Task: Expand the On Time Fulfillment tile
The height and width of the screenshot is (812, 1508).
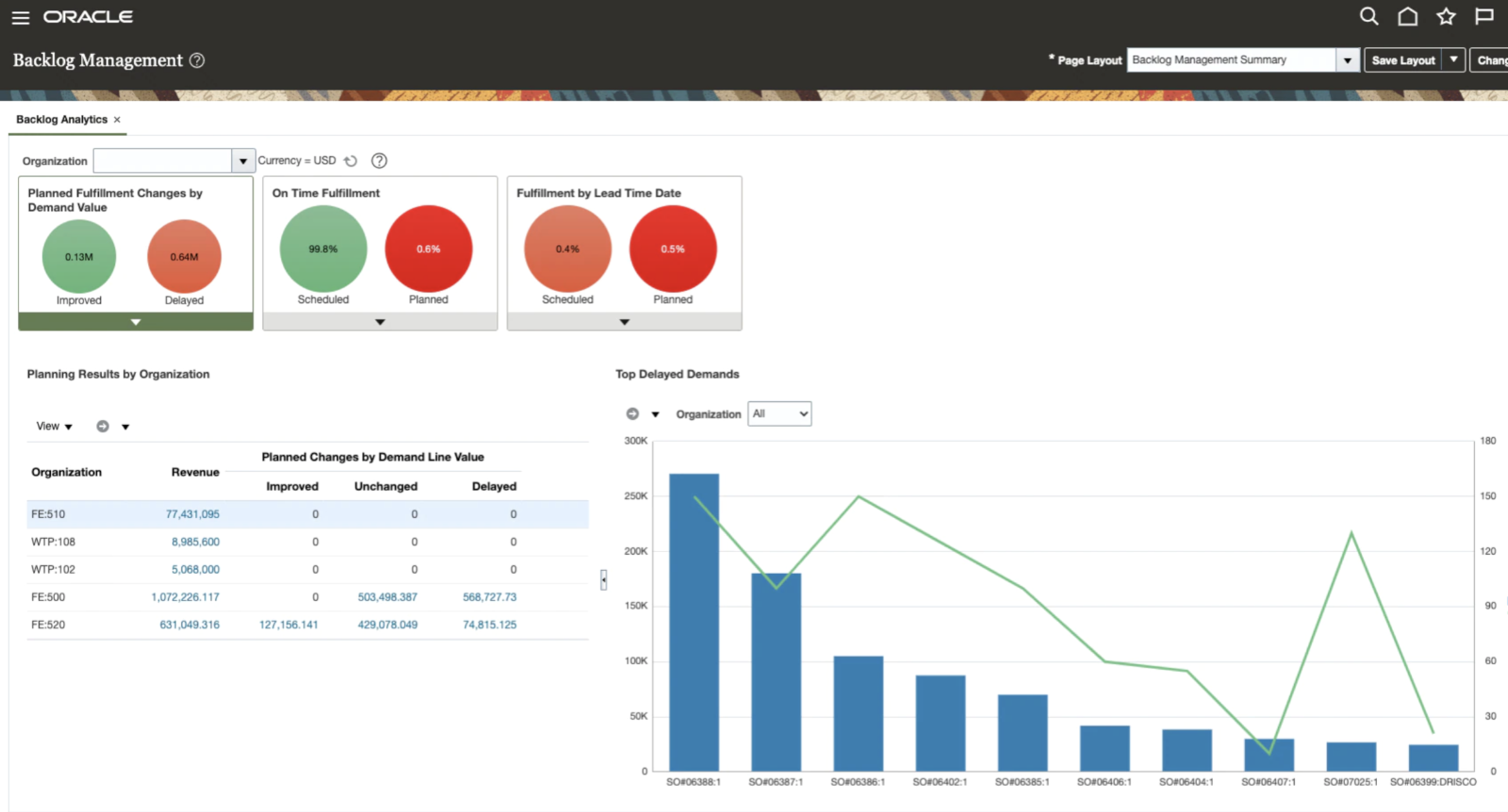Action: (380, 322)
